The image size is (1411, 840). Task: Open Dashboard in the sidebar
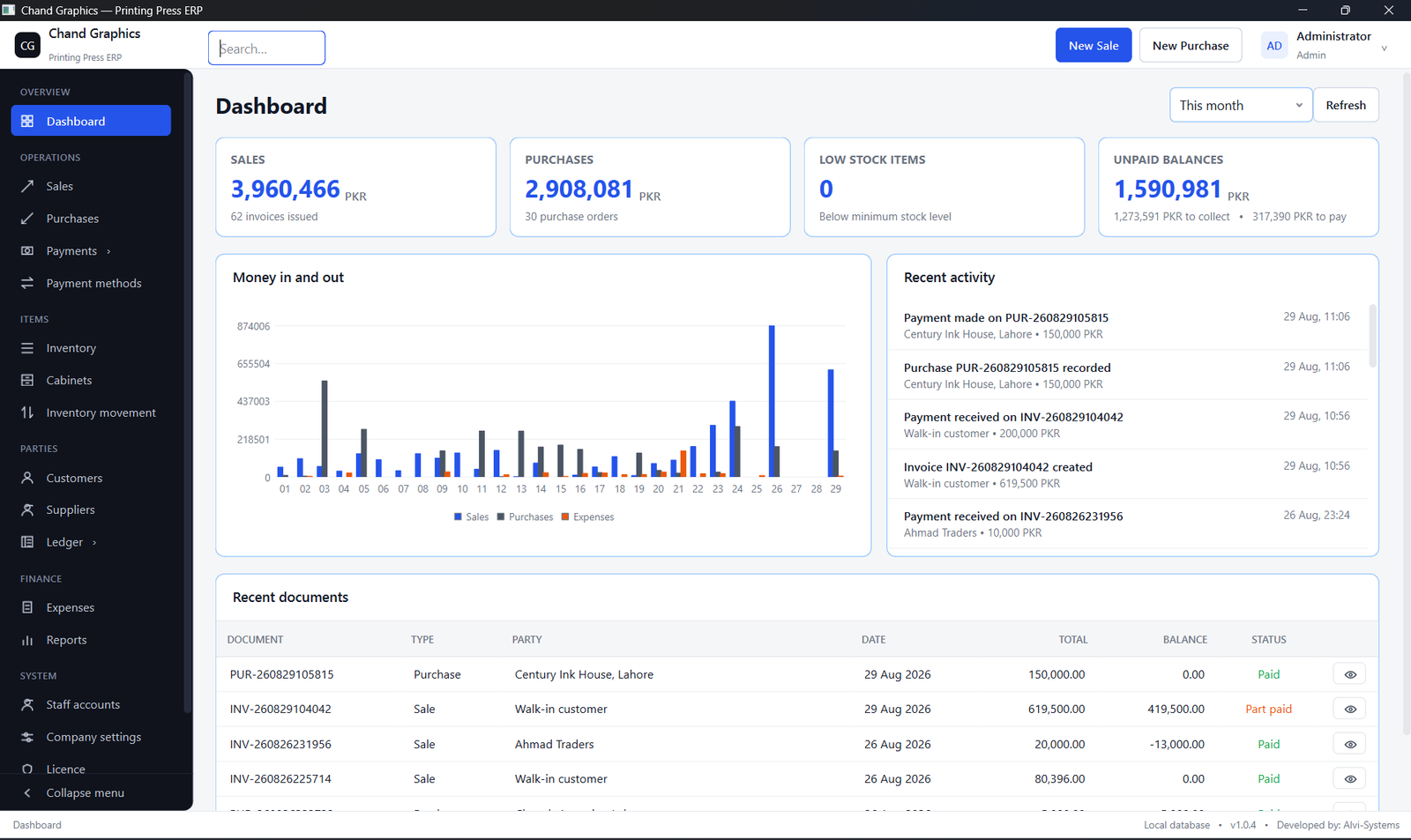pos(91,121)
